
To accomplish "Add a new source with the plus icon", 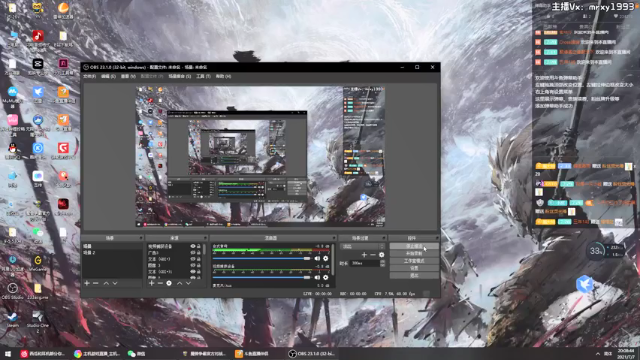I will 151,283.
